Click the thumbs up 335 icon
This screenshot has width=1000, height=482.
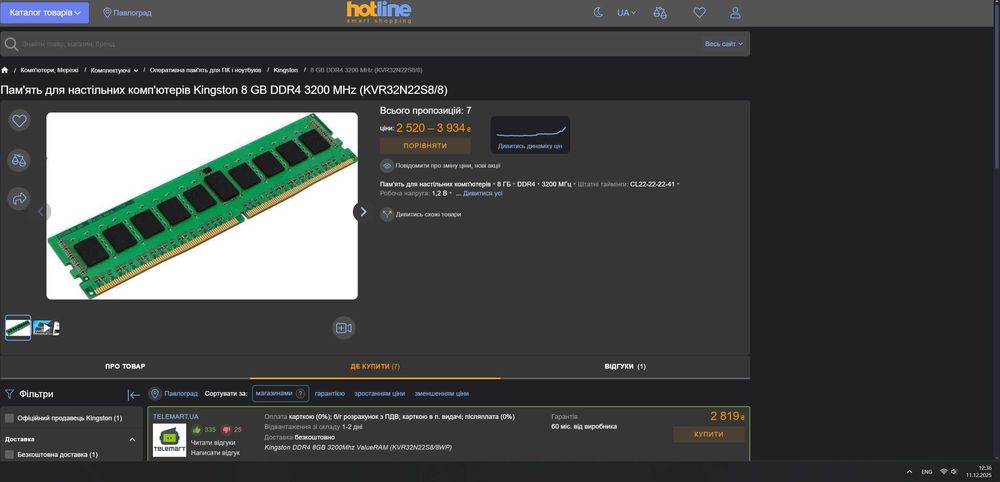point(196,430)
